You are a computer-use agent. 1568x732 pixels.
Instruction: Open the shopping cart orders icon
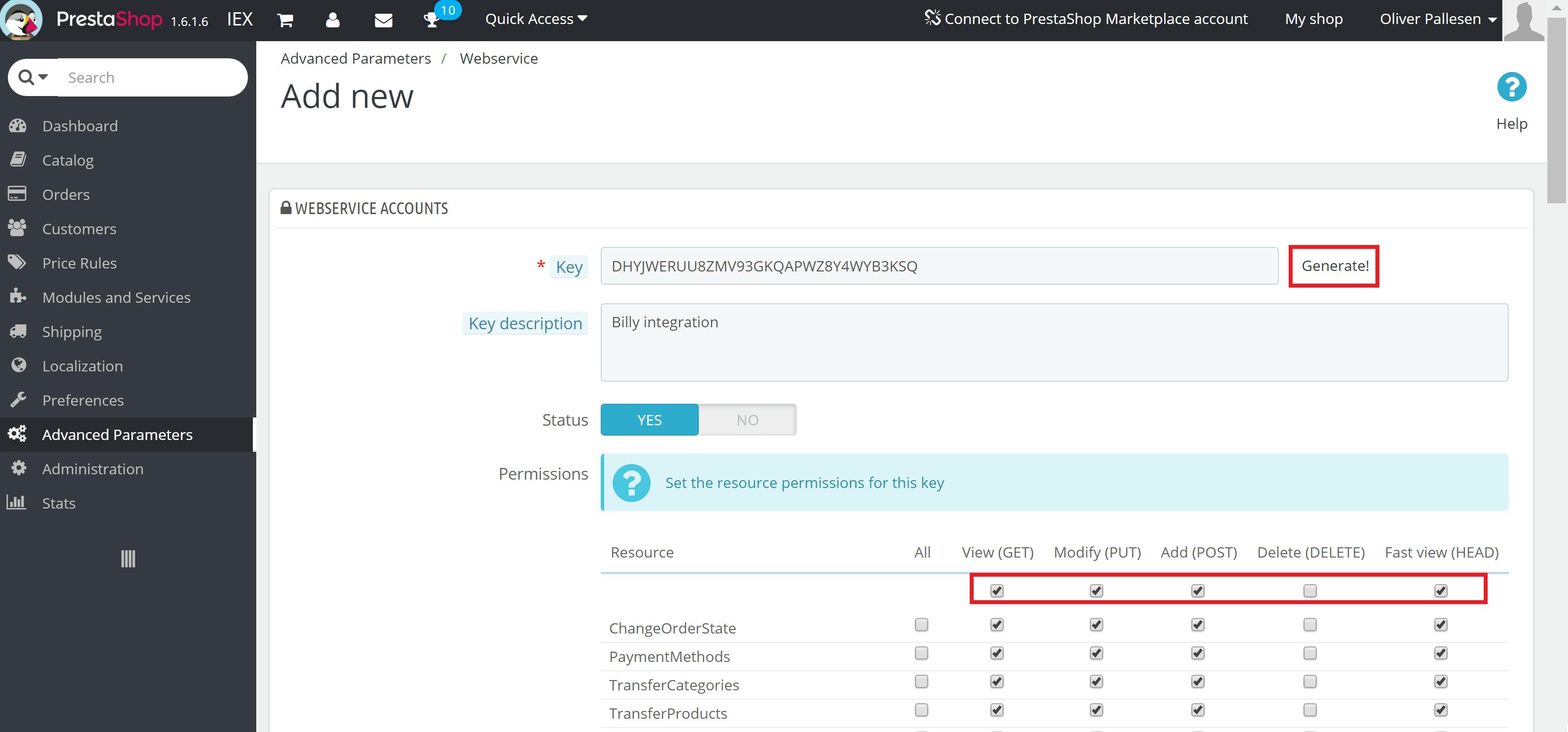286,21
